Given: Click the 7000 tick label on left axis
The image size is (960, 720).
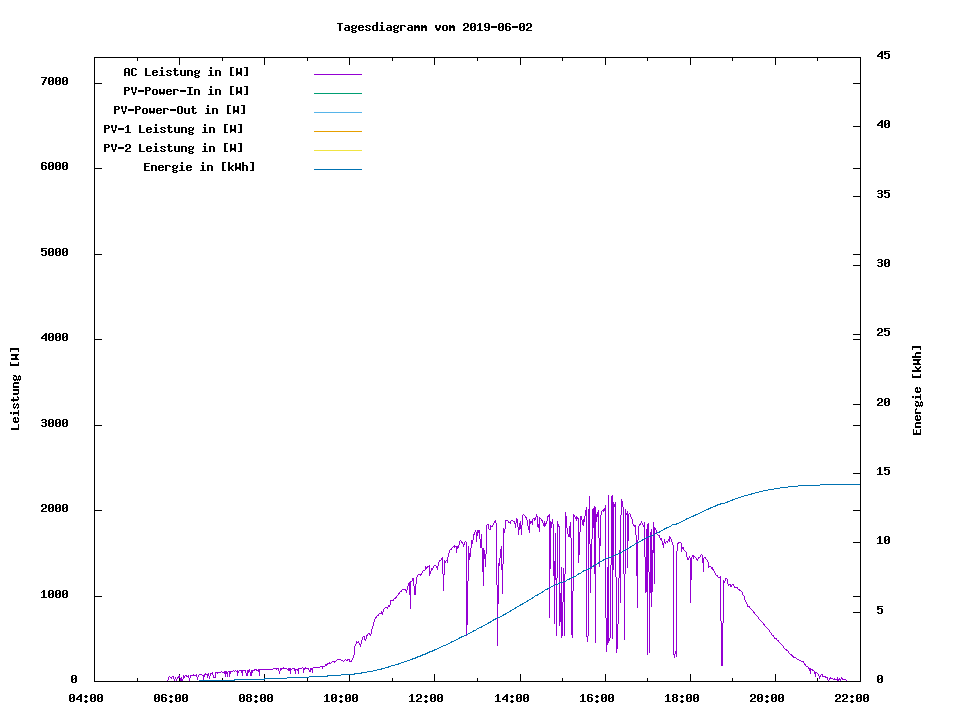Looking at the screenshot, I should point(53,82).
